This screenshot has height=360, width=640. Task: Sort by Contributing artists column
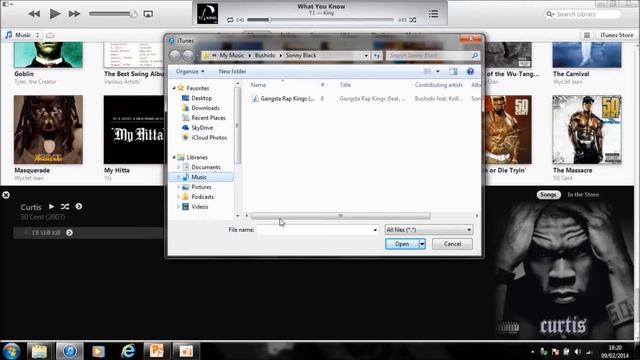coord(439,85)
